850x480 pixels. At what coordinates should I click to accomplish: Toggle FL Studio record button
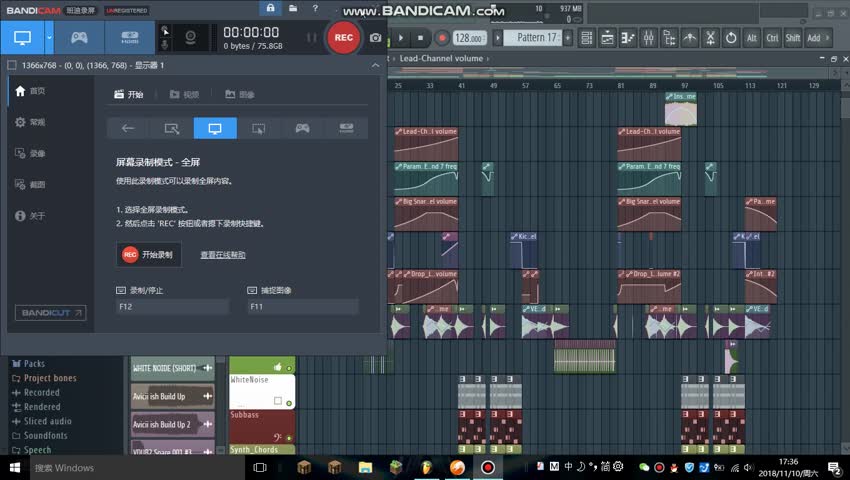coord(442,38)
